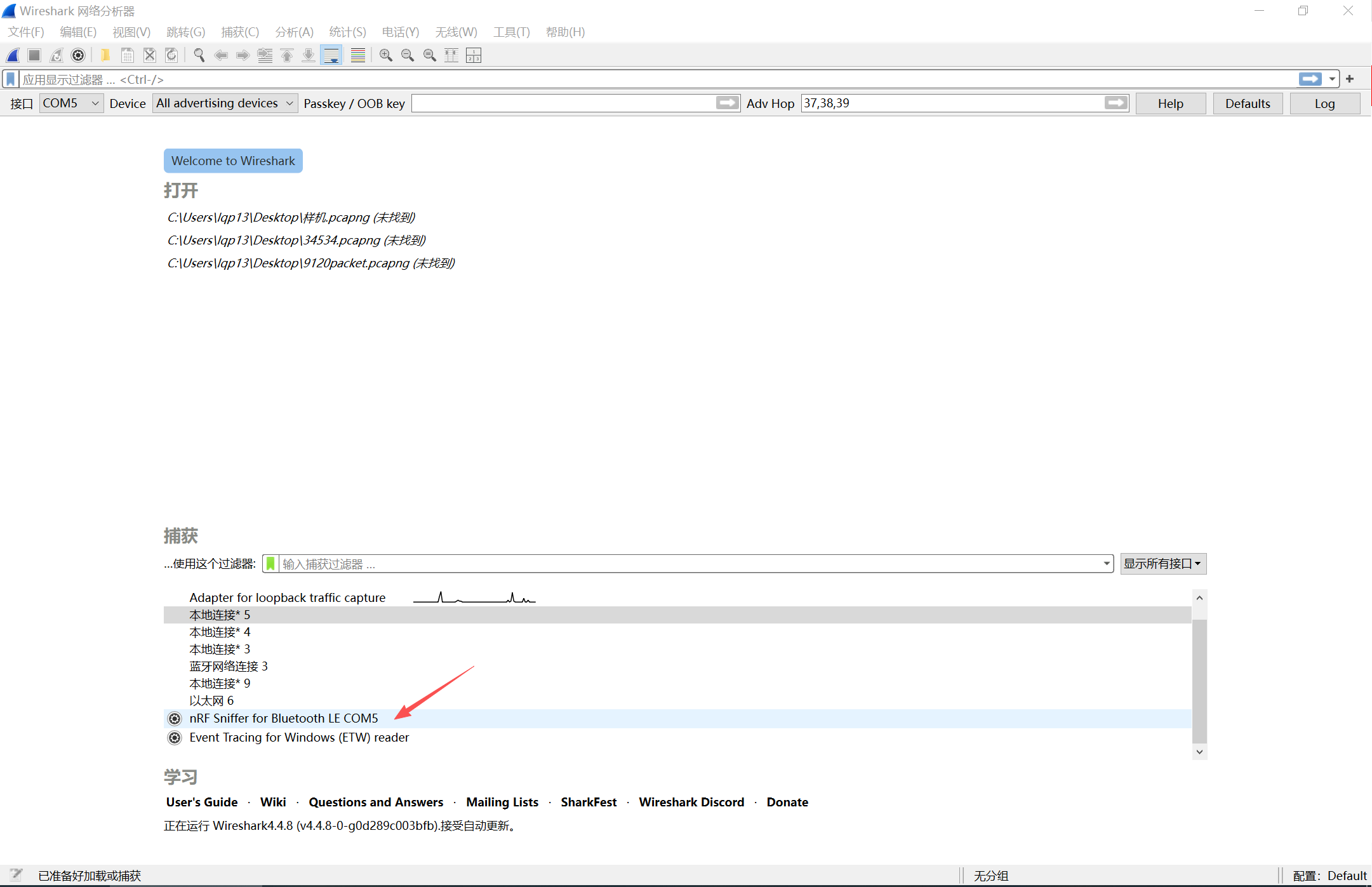
Task: Click the Donate link
Action: 787,802
